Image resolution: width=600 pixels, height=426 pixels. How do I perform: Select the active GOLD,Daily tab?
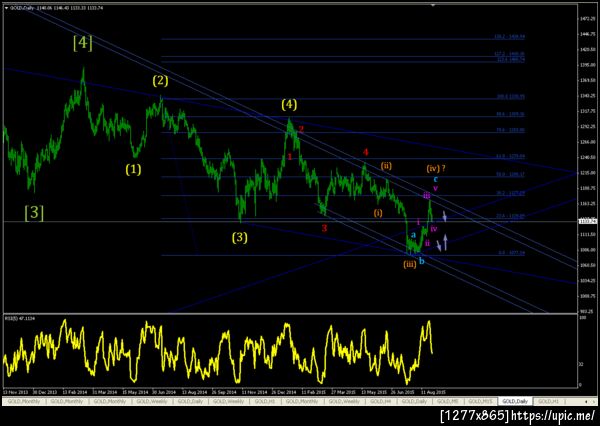point(515,401)
